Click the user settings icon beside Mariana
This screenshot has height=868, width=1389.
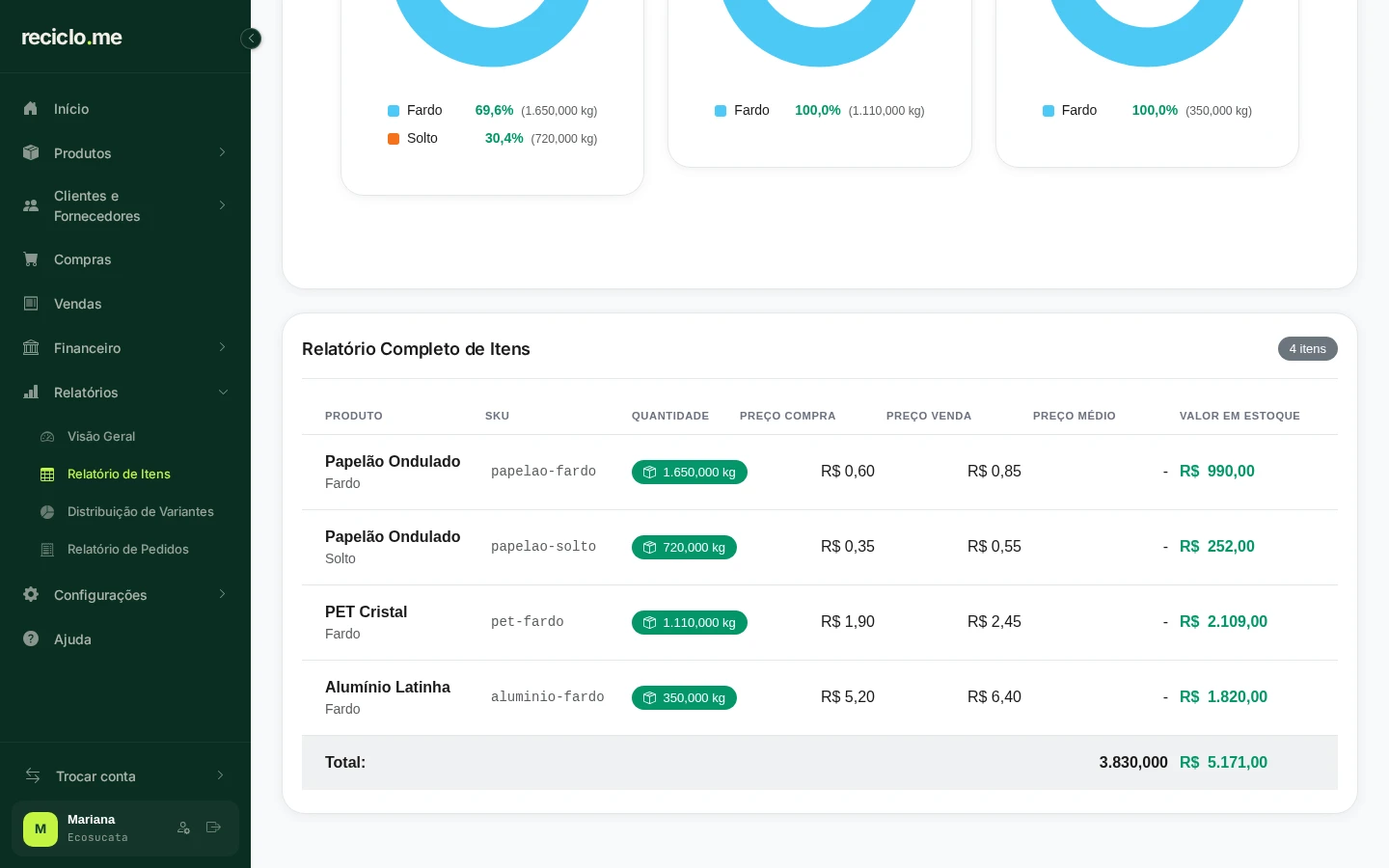[x=183, y=827]
